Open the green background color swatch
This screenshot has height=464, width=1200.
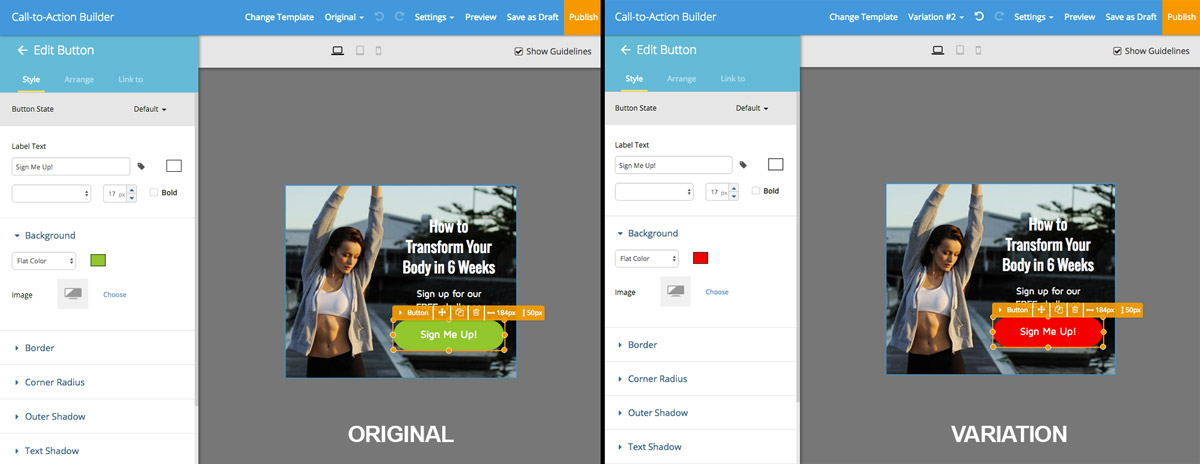(x=98, y=261)
